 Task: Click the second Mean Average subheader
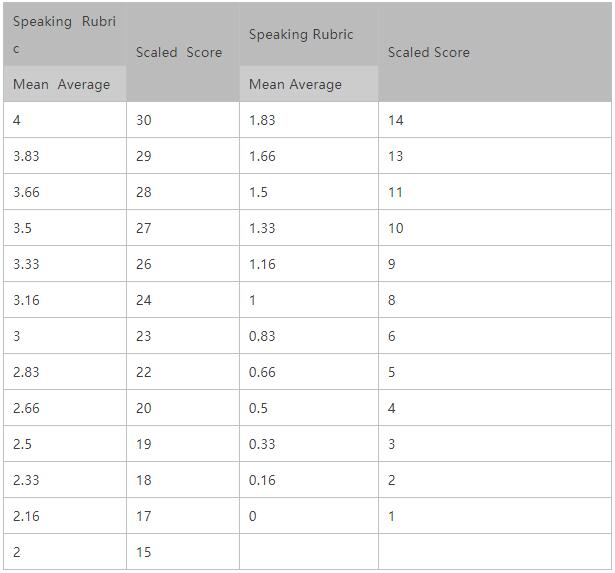pos(309,84)
